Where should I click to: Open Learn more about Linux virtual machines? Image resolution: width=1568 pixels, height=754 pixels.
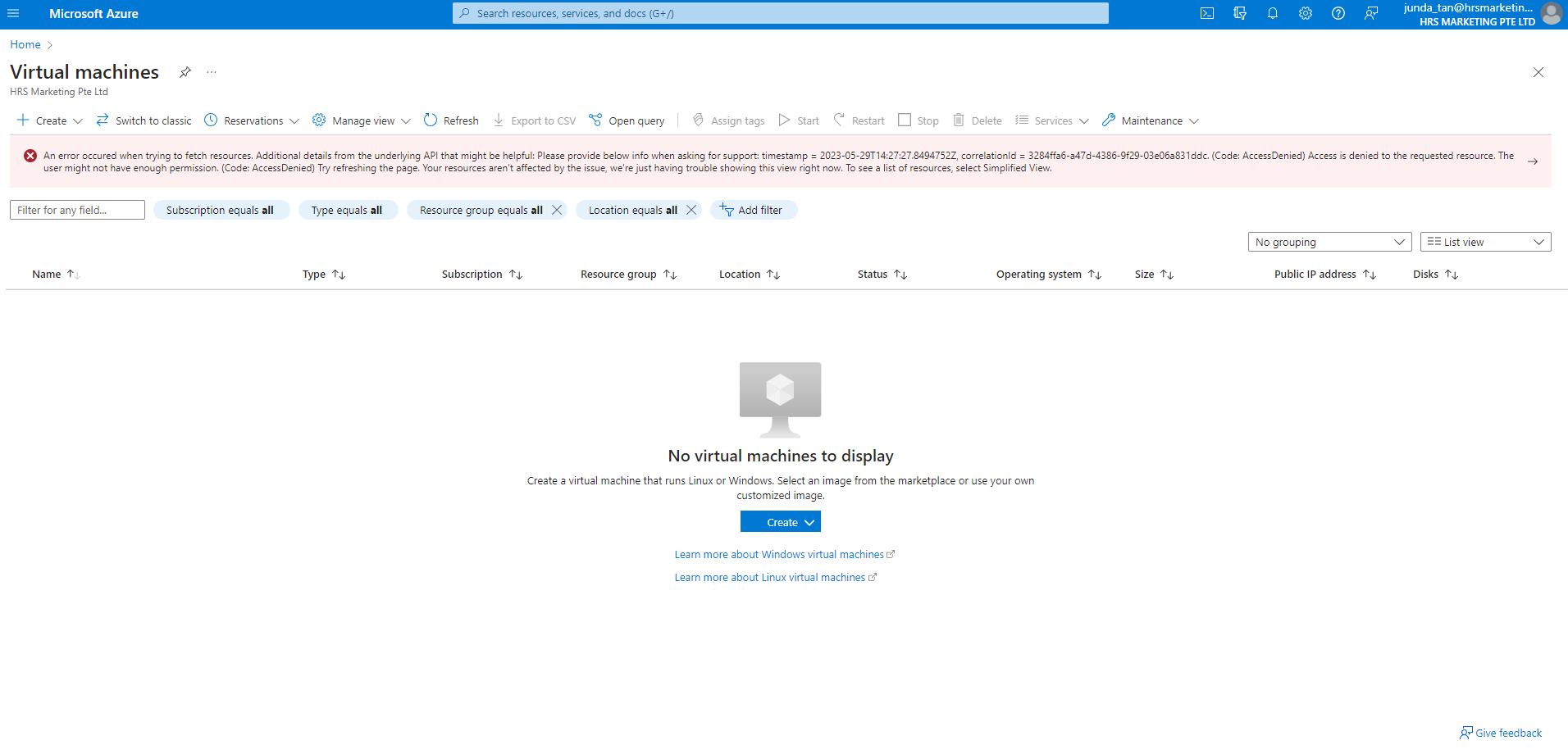pyautogui.click(x=775, y=577)
